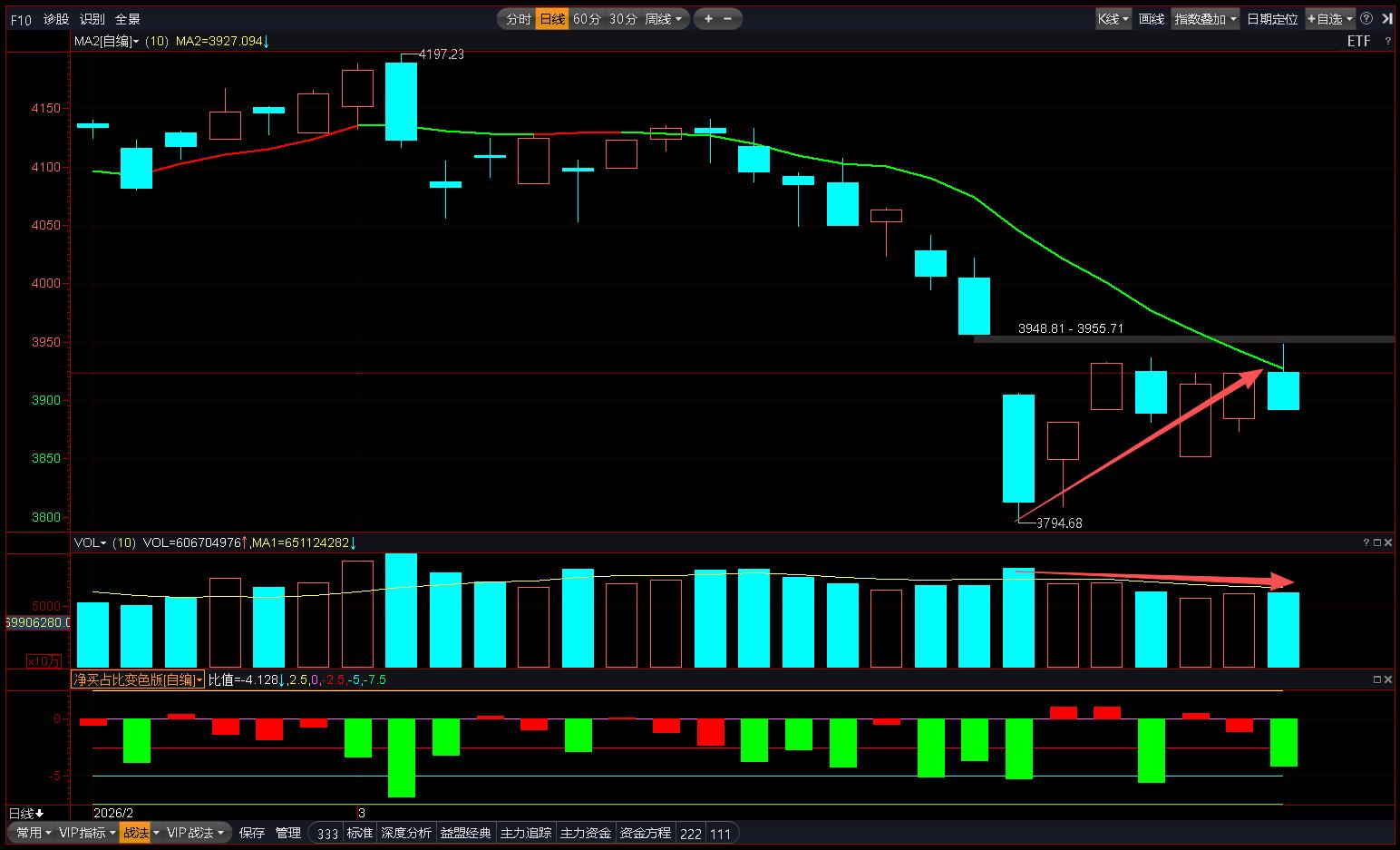Select the 深度分析 template tab
This screenshot has height=850, width=1400.
pos(405,833)
